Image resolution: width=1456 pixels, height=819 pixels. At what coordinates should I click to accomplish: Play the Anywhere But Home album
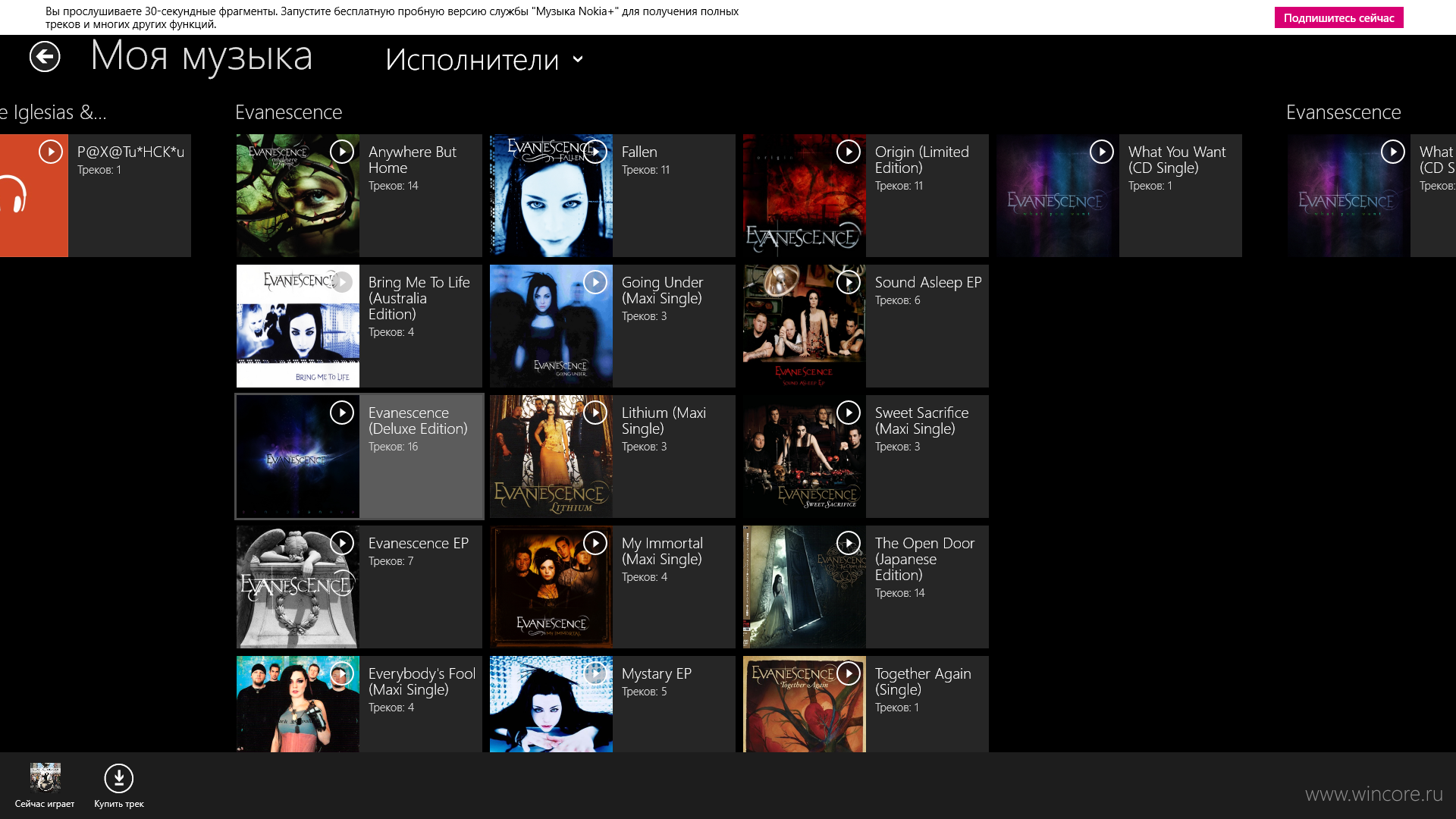(342, 152)
